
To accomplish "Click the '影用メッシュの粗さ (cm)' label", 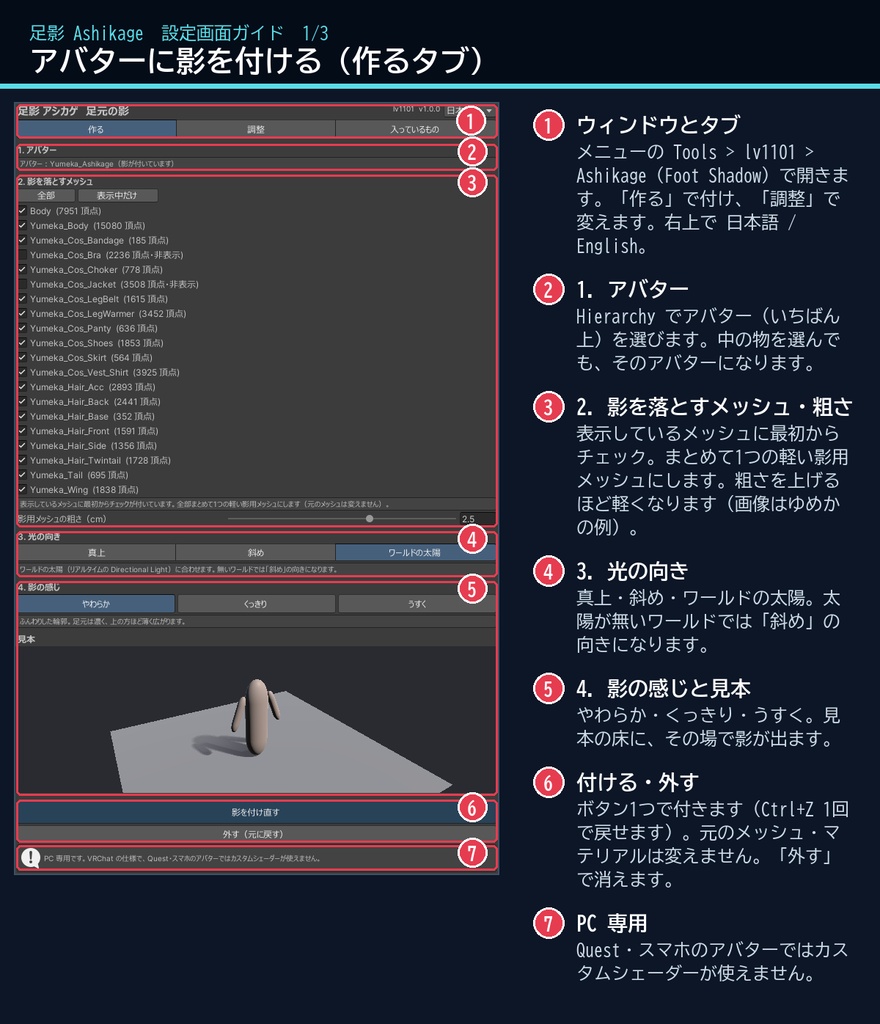I will (62, 519).
